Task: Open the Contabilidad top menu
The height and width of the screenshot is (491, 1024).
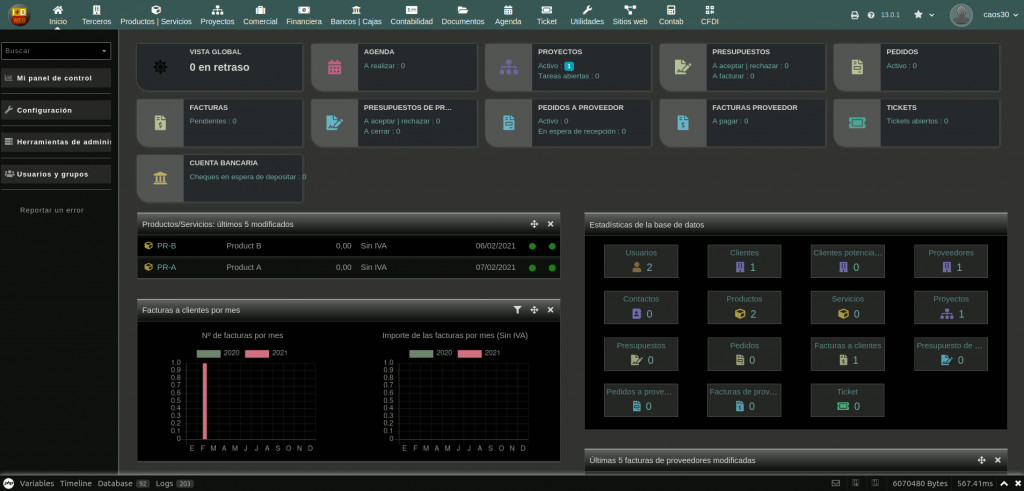Action: coord(411,14)
